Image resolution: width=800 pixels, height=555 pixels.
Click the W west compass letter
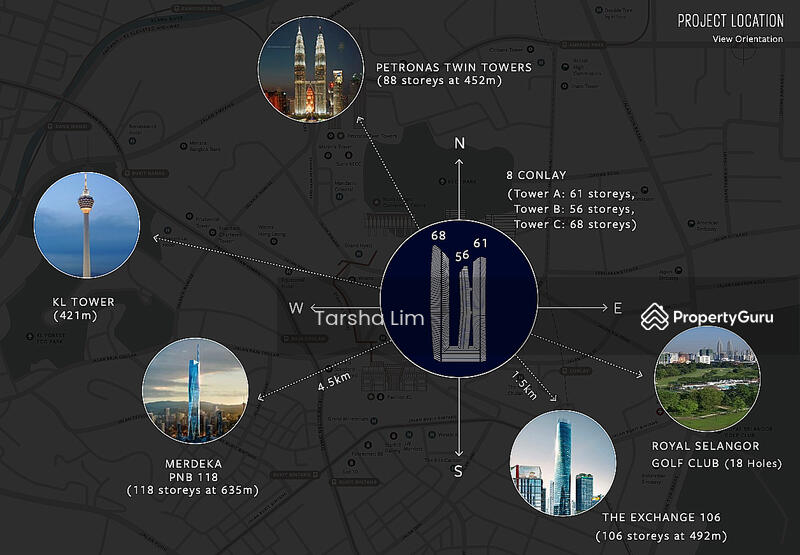[296, 308]
